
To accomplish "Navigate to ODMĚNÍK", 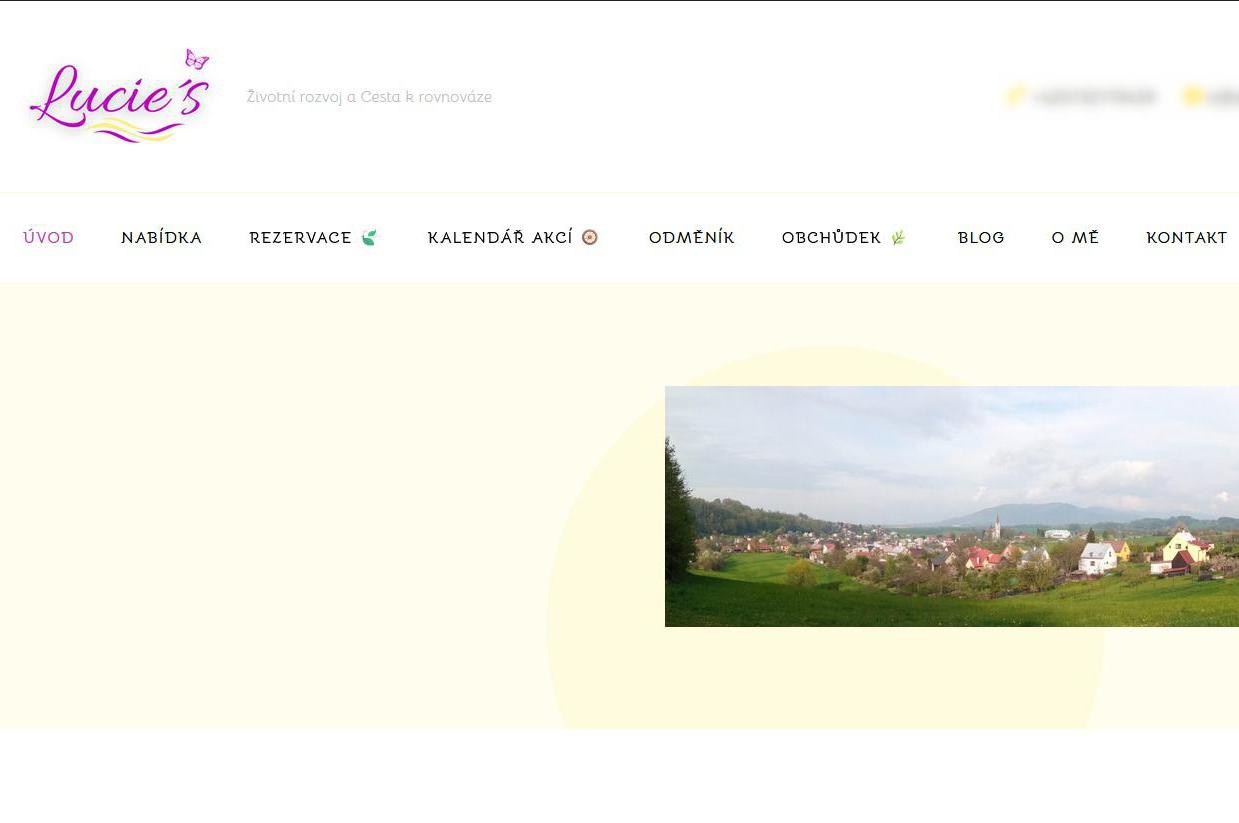I will tap(692, 238).
